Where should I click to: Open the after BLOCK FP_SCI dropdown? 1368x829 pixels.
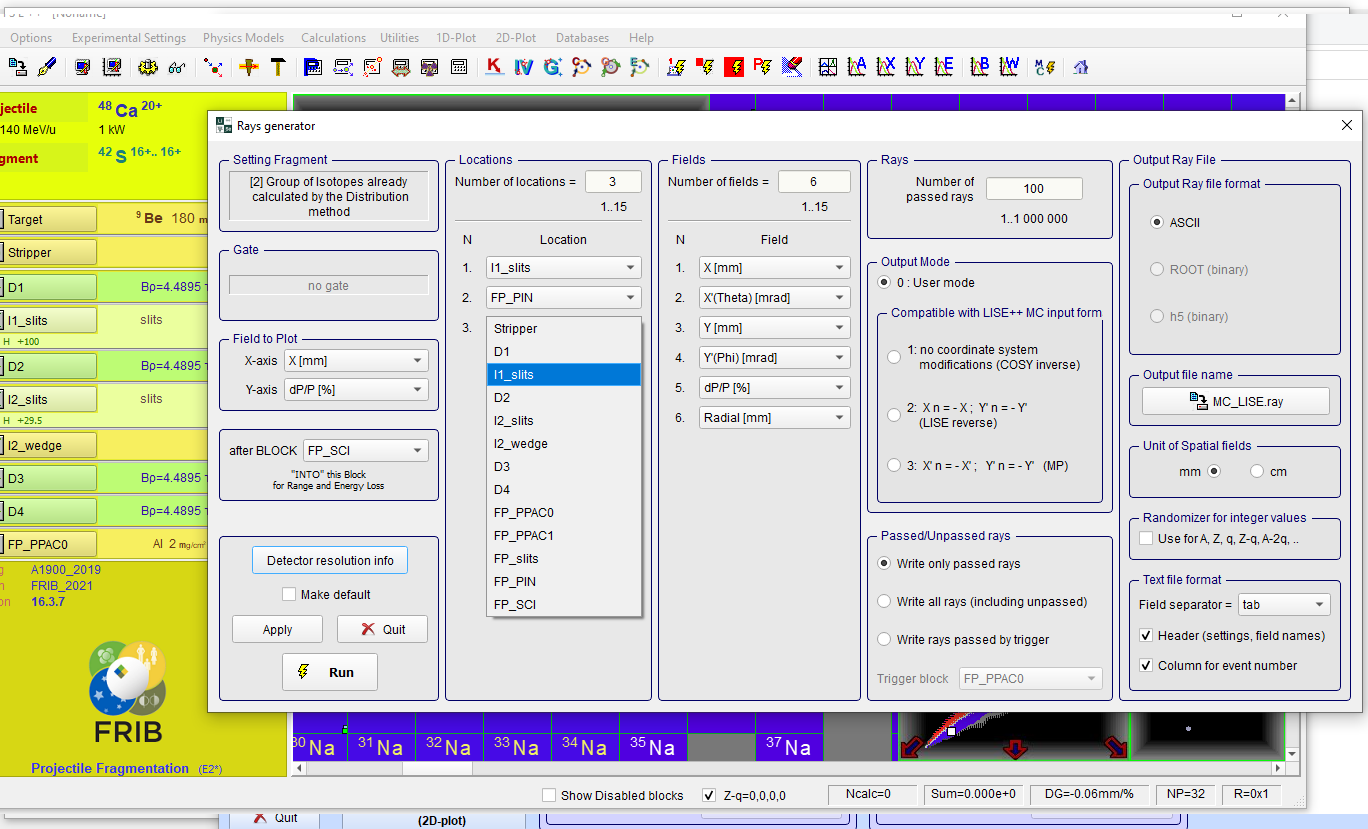[x=365, y=450]
